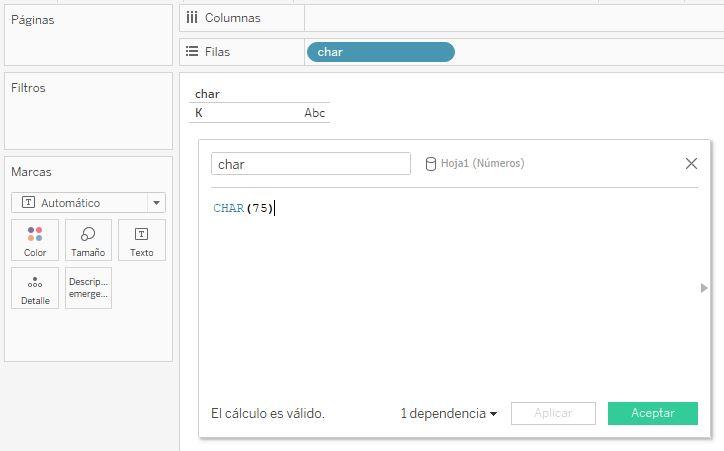724x451 pixels.
Task: Click the Columnas shelf icon
Action: (192, 18)
